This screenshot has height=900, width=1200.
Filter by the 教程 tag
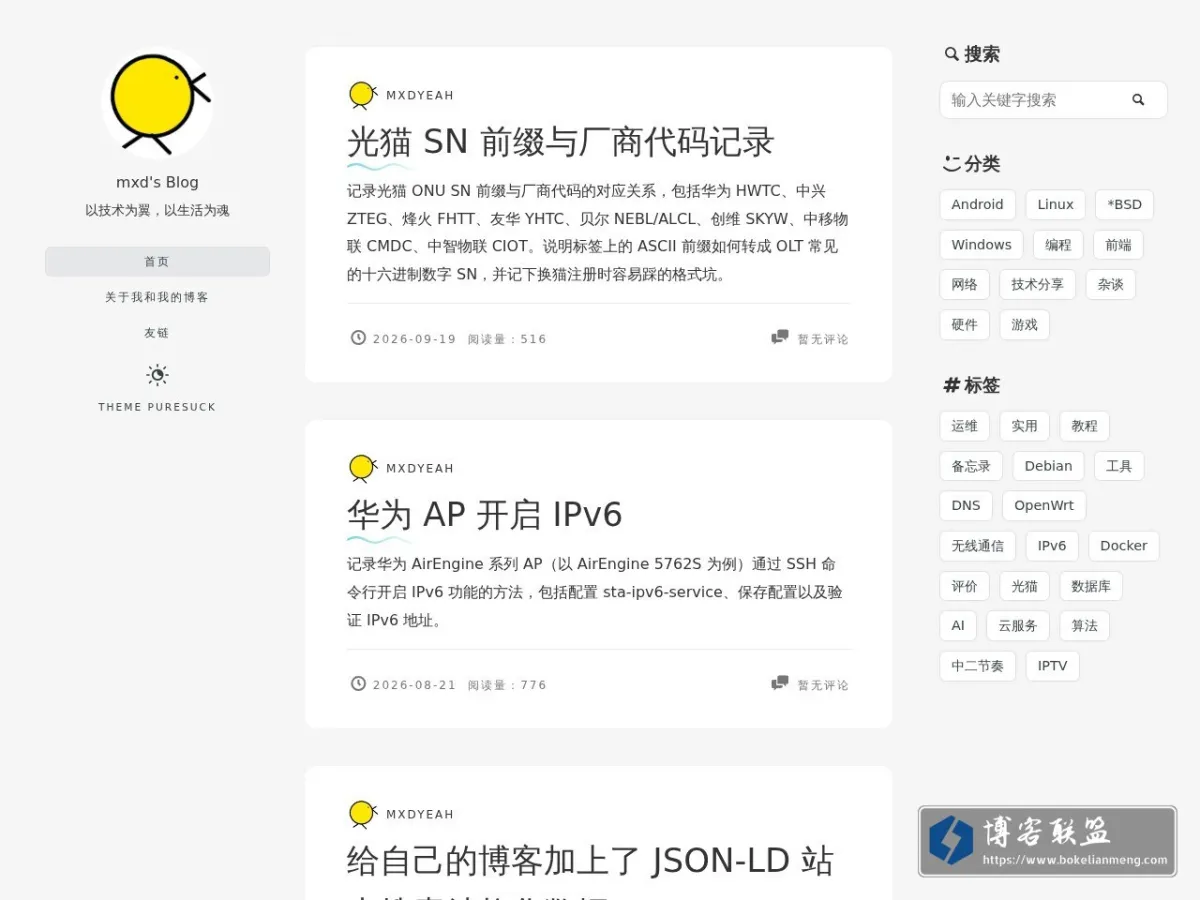(1084, 426)
